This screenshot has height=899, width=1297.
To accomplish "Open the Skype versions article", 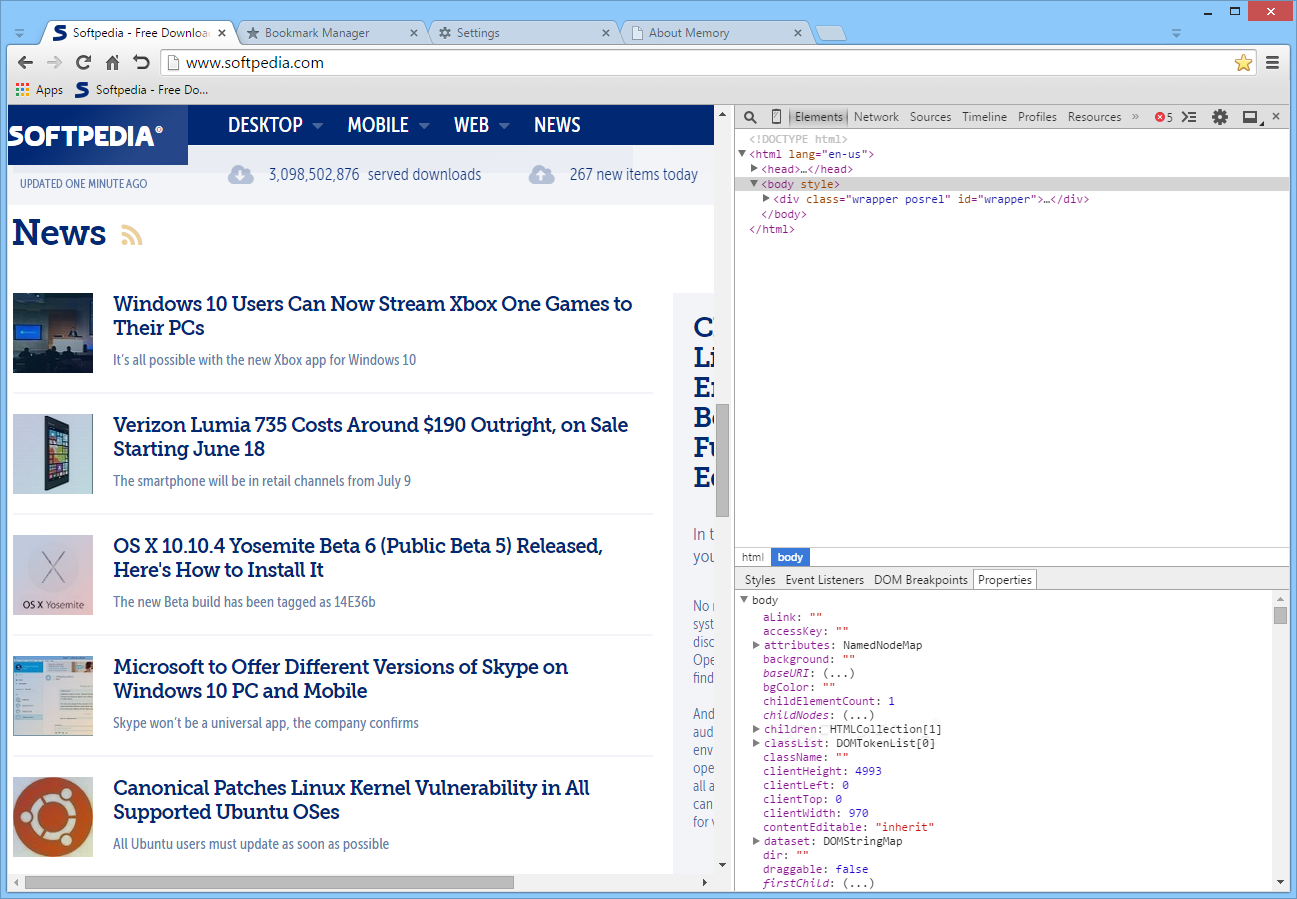I will point(341,679).
